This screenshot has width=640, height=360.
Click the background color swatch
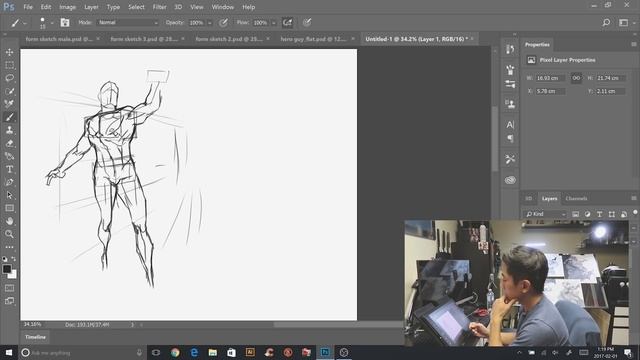[13, 275]
